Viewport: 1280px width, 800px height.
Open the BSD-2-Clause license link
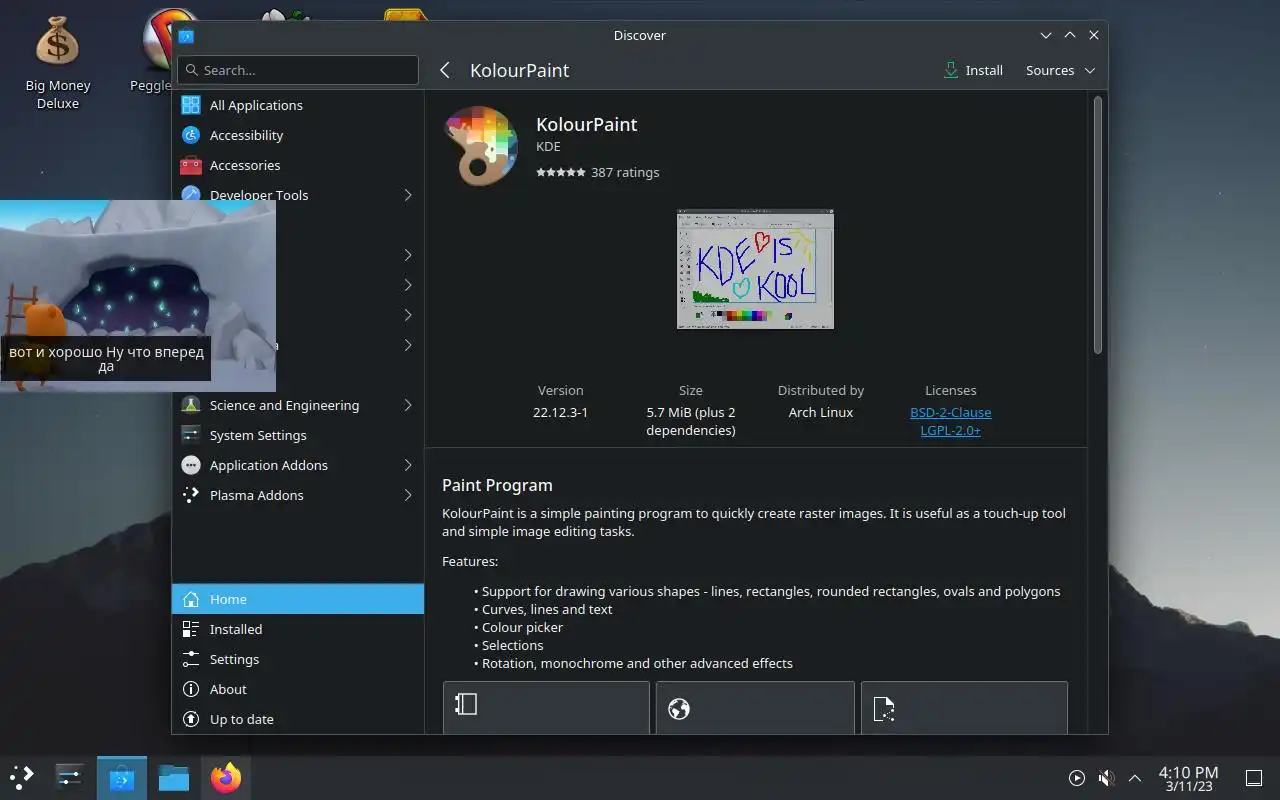click(x=950, y=412)
